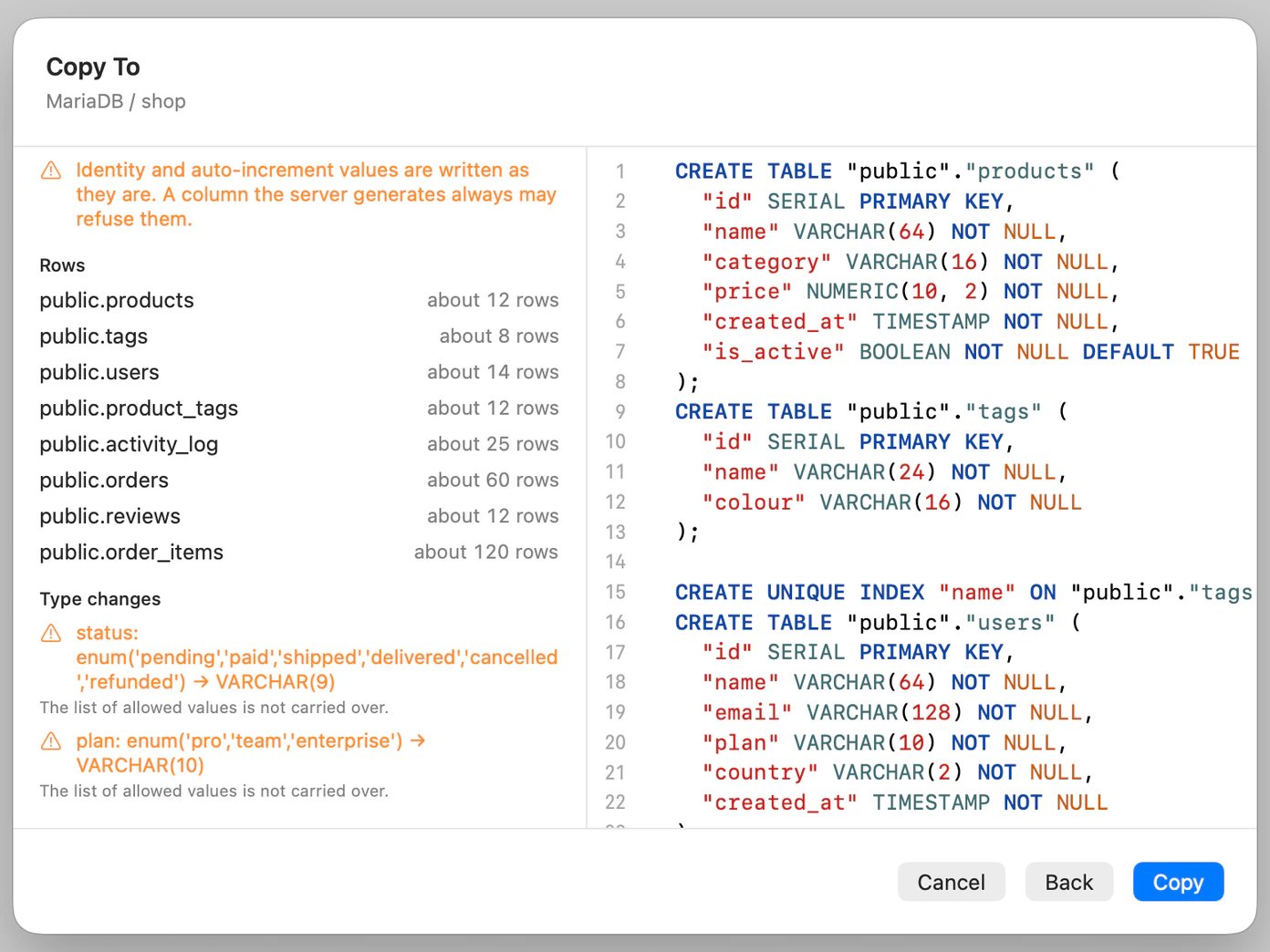Click the identity values warning triangle icon

(x=51, y=171)
